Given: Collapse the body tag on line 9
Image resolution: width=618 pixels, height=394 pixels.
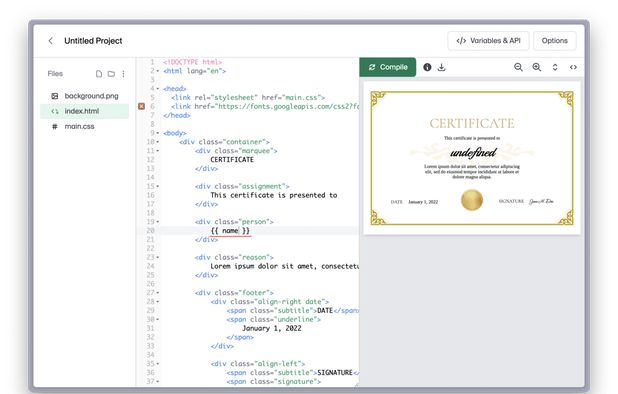Looking at the screenshot, I should point(158,133).
